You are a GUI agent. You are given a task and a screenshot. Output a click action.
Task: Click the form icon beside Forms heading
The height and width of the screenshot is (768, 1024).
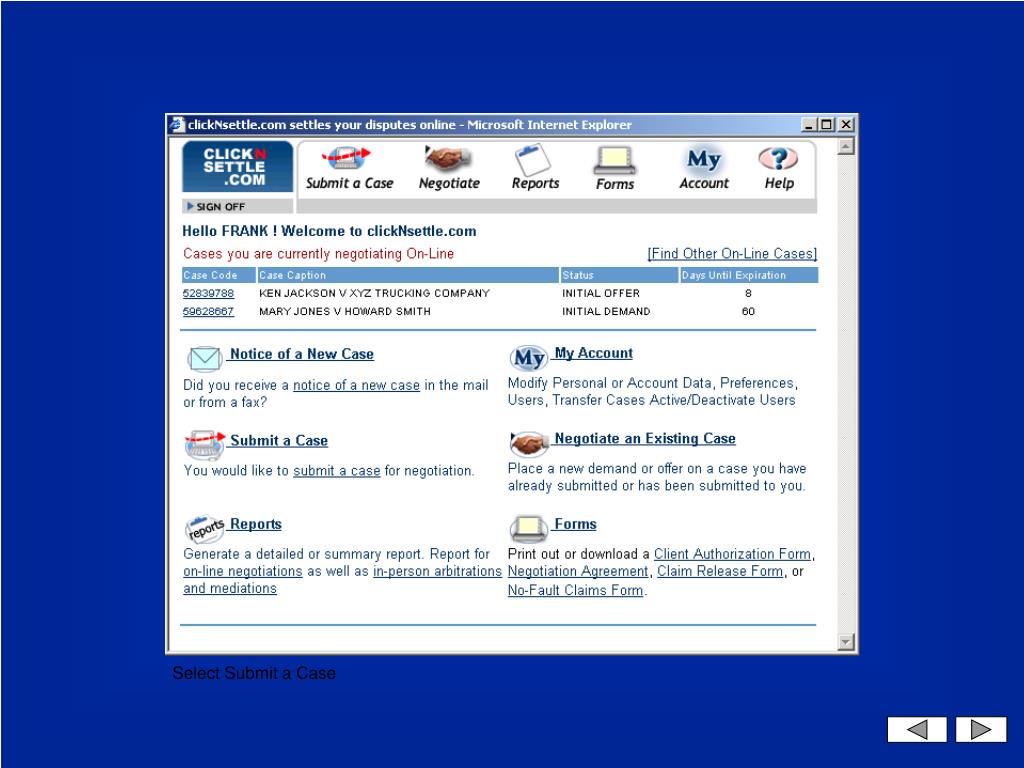pyautogui.click(x=529, y=529)
